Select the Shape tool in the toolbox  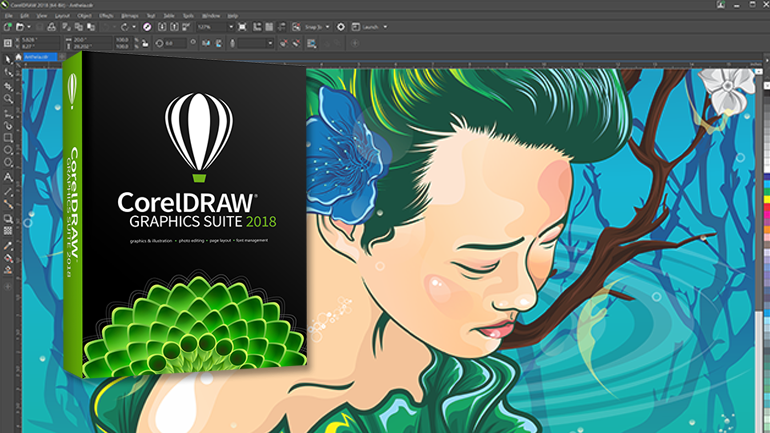click(8, 73)
